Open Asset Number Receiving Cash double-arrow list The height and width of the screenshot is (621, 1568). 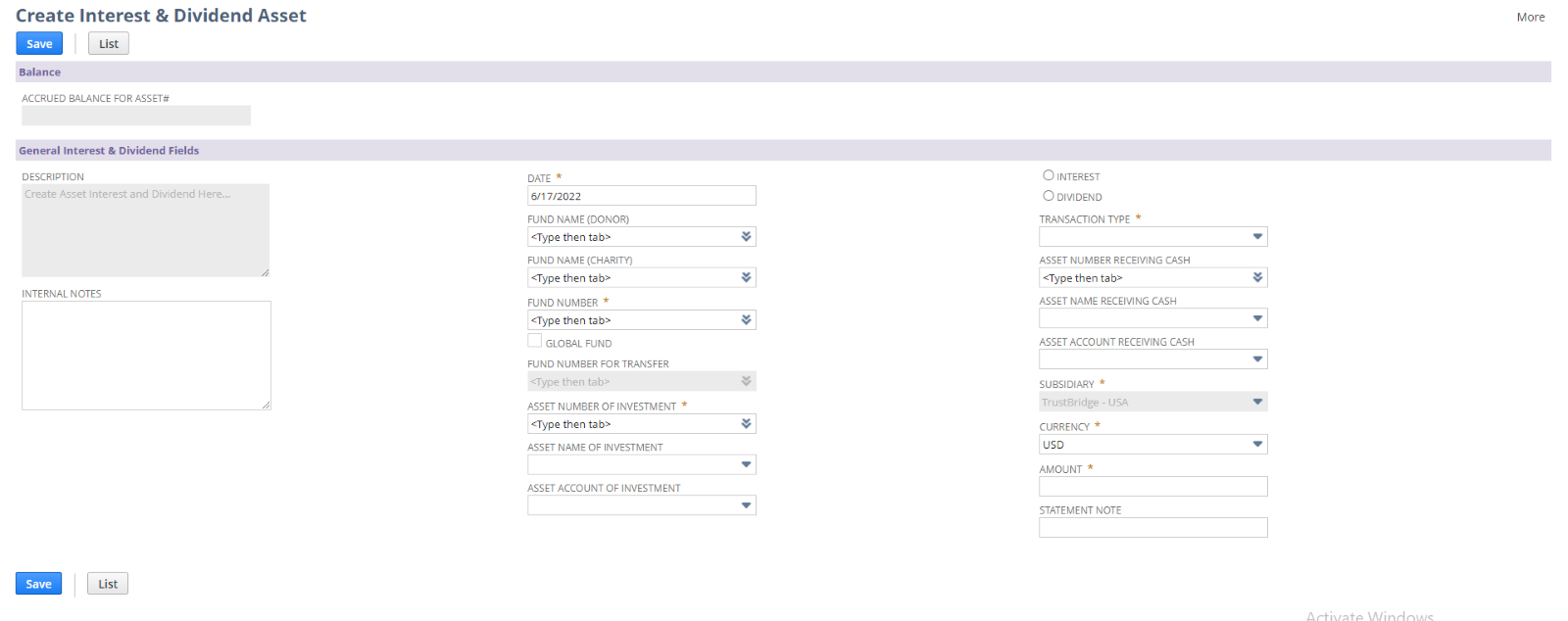coord(1257,278)
